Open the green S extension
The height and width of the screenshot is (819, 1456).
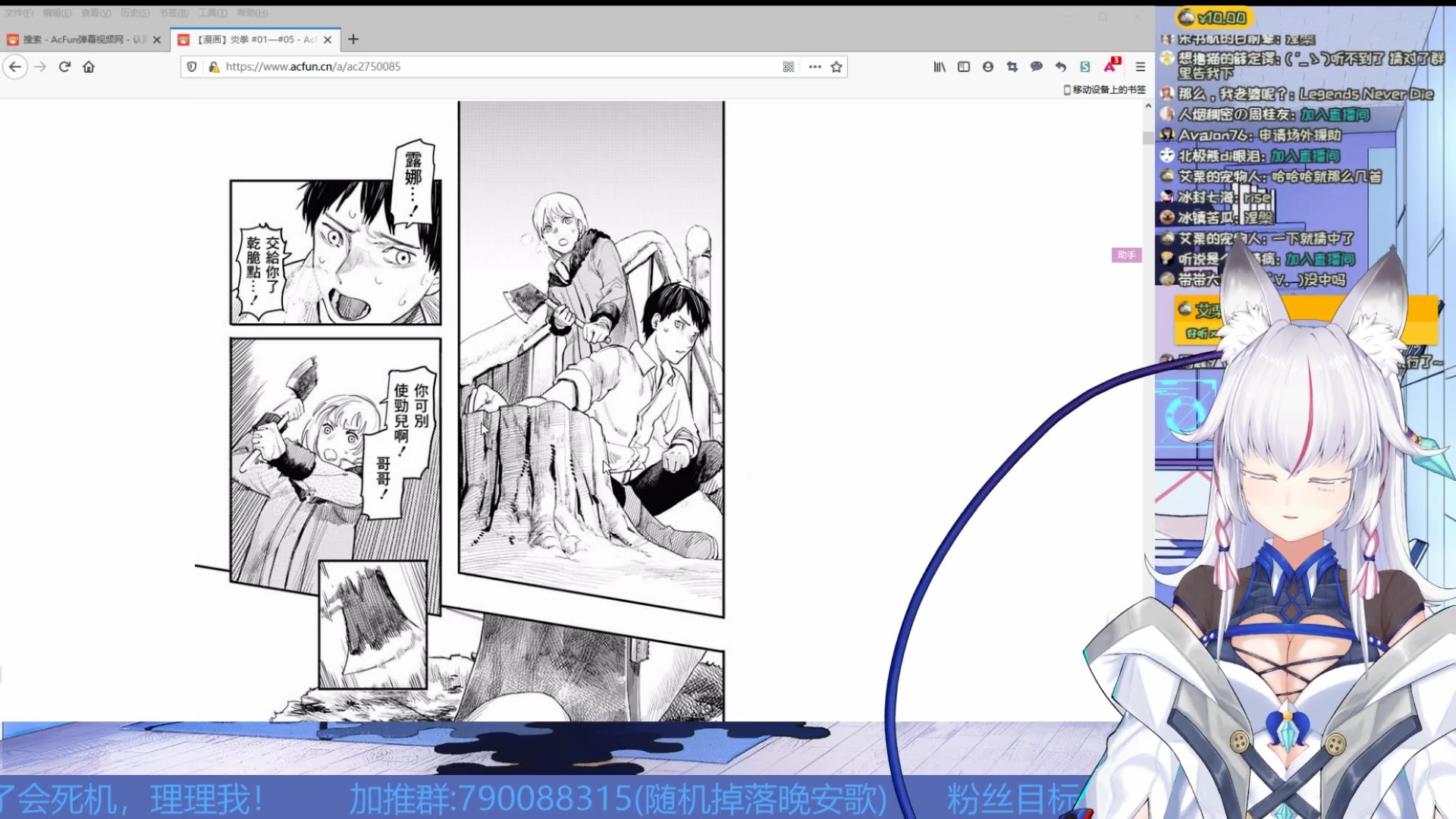coord(1085,67)
